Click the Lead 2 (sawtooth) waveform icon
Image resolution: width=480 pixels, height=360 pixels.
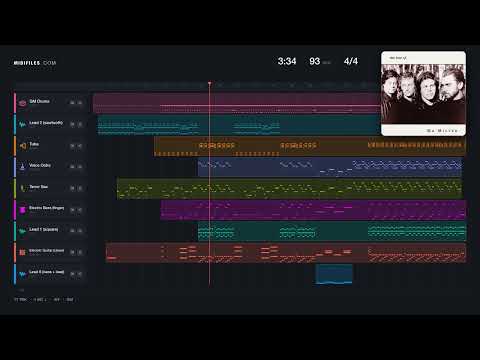[x=23, y=124]
